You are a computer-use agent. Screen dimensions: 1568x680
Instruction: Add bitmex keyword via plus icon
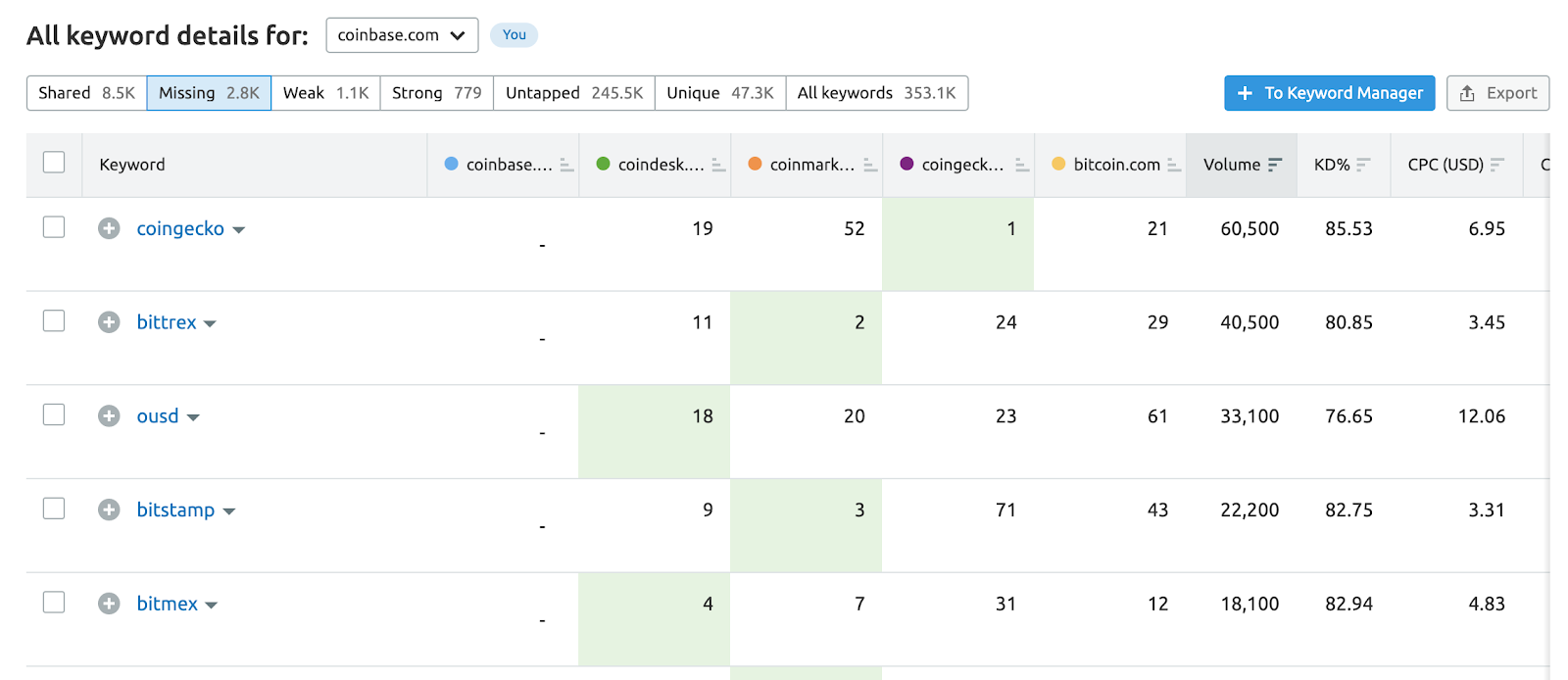pos(109,604)
